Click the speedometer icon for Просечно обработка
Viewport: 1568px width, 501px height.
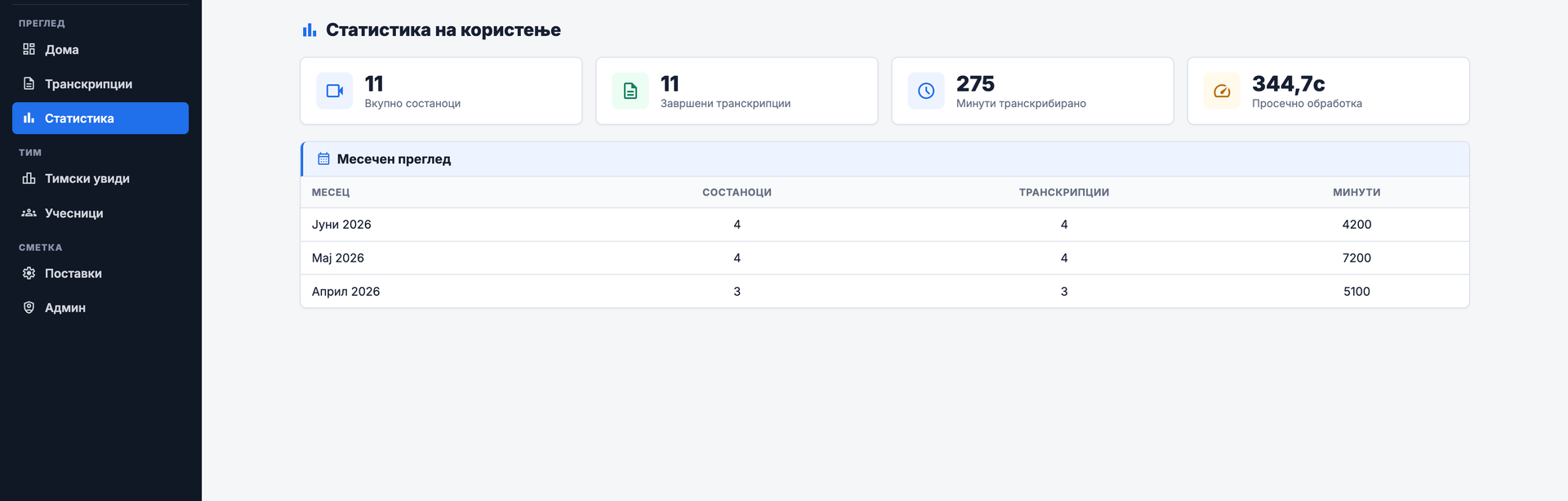pos(1222,91)
